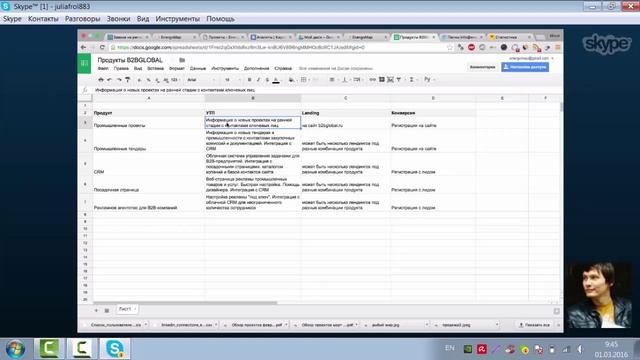Click the CRM cell in column A
Image resolution: width=640 pixels, height=360 pixels.
pos(149,164)
